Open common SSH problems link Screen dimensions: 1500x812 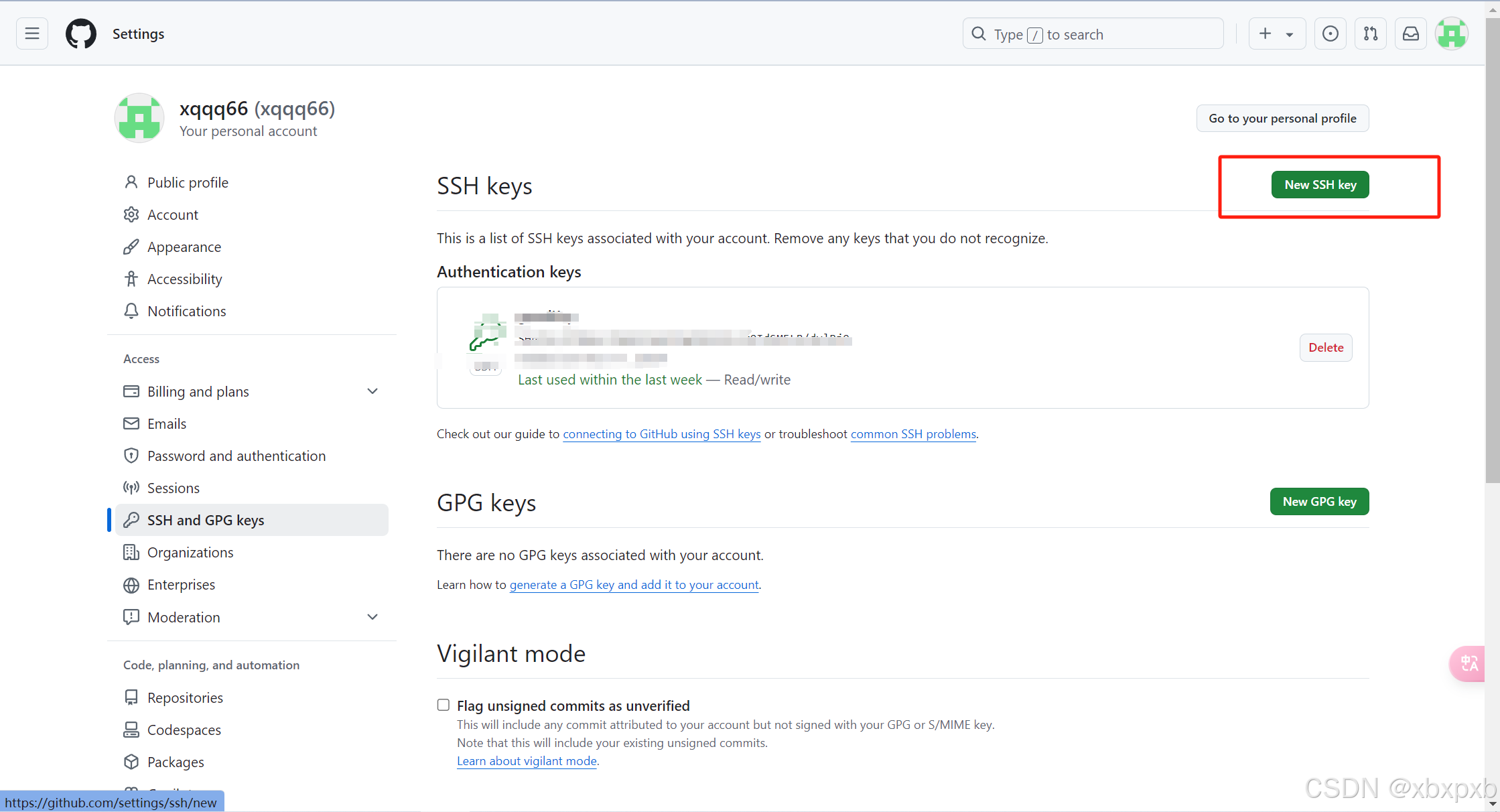click(x=912, y=434)
